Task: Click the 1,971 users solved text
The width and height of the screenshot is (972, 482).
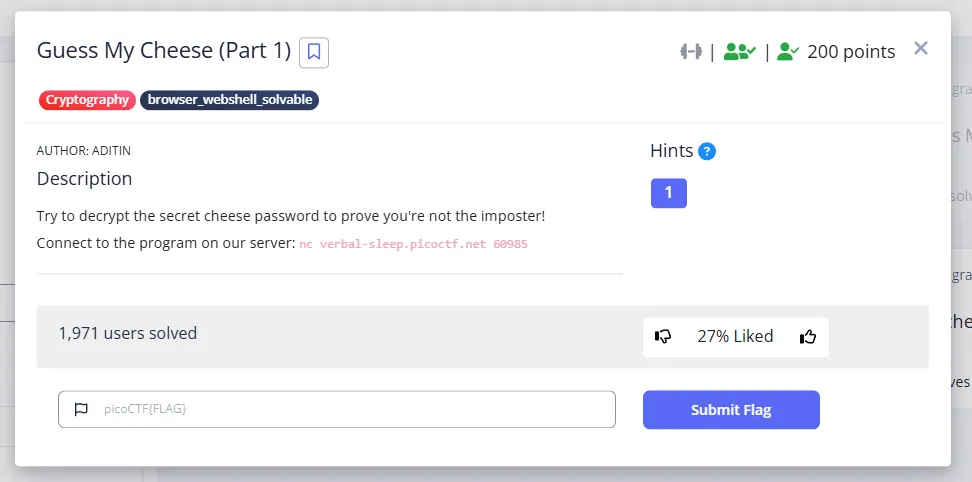Action: coord(128,333)
